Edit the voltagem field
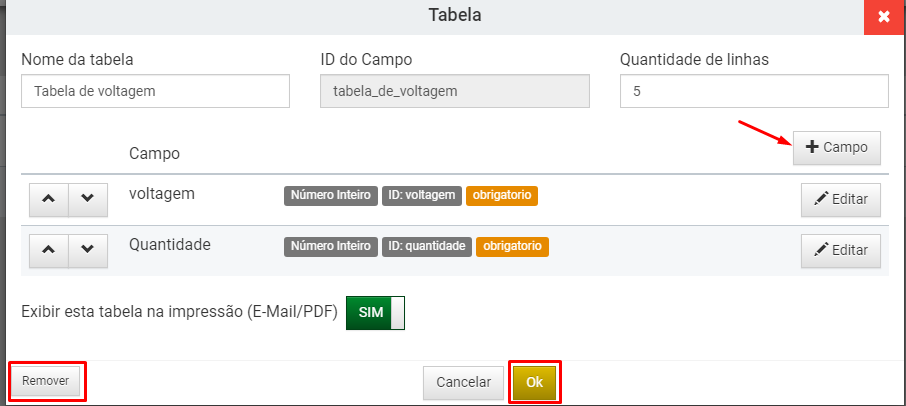 [x=841, y=200]
